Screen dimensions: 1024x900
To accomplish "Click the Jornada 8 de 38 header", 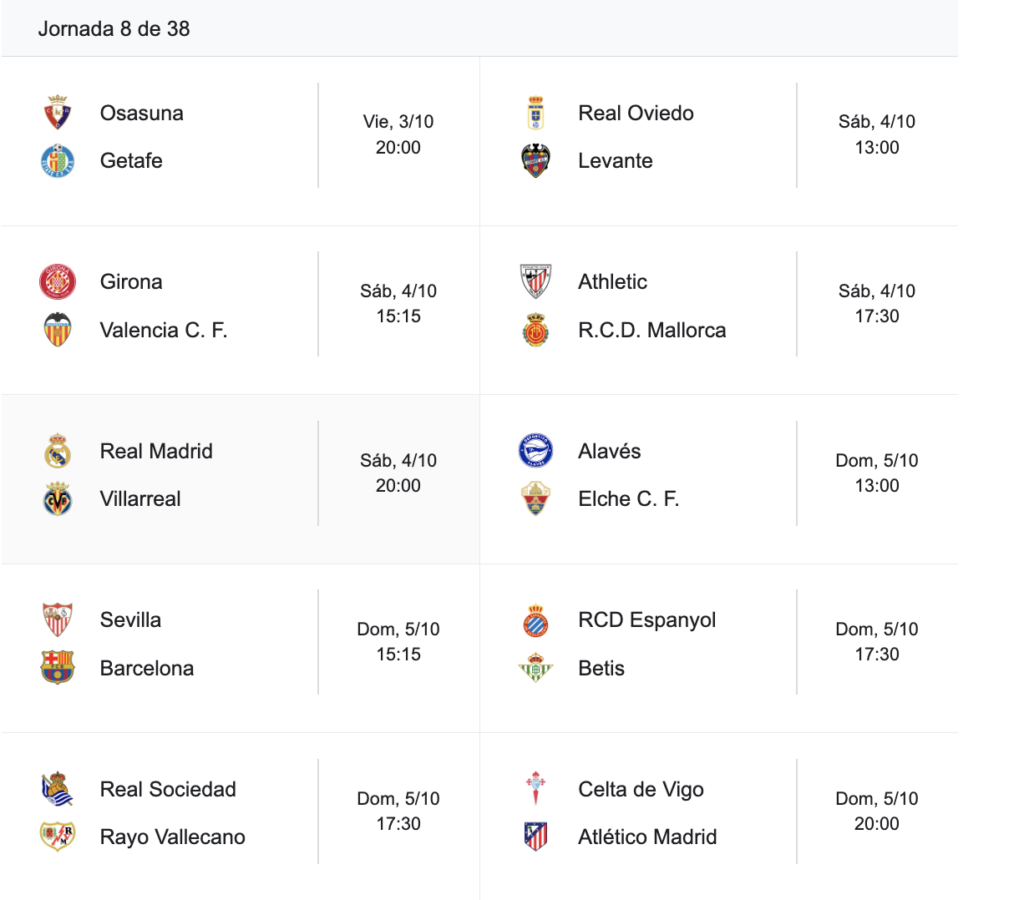I will click(114, 29).
